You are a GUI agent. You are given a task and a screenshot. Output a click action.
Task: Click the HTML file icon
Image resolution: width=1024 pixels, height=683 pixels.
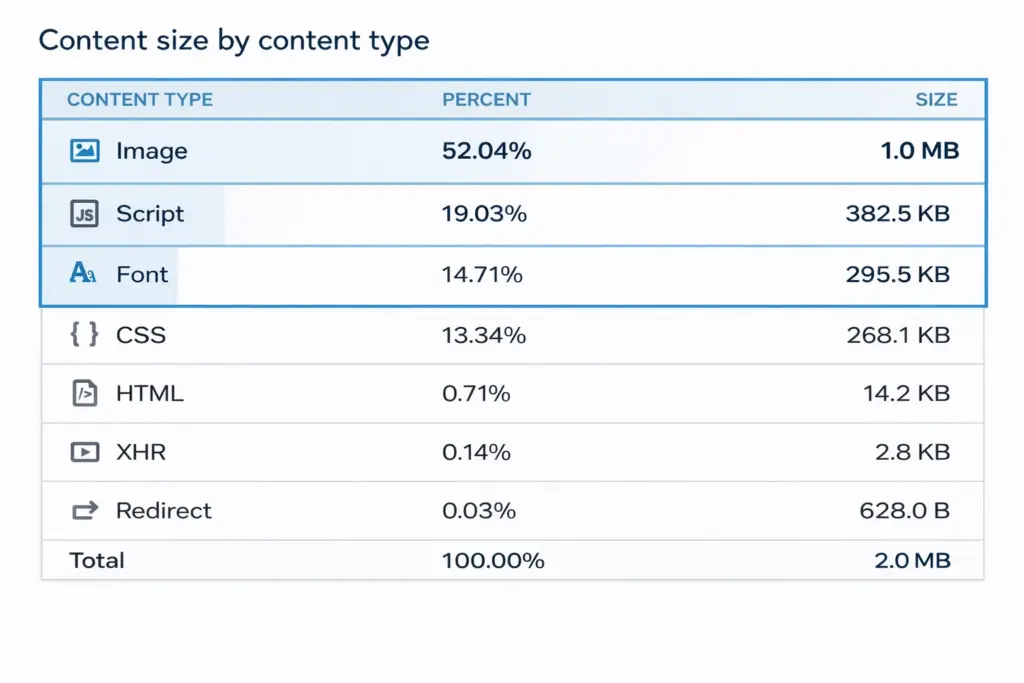pyautogui.click(x=85, y=393)
